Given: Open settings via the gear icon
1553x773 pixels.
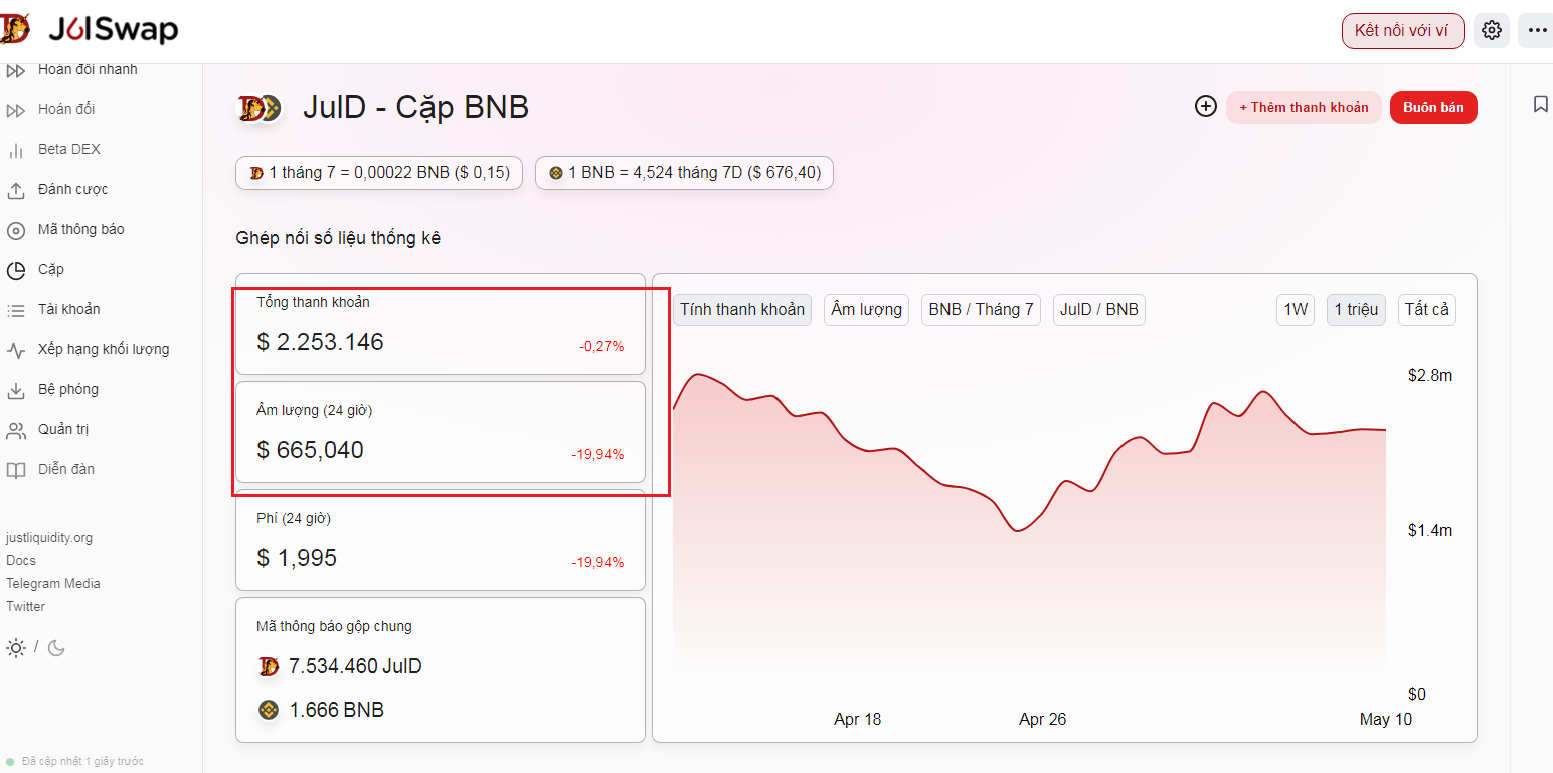Looking at the screenshot, I should click(1491, 31).
